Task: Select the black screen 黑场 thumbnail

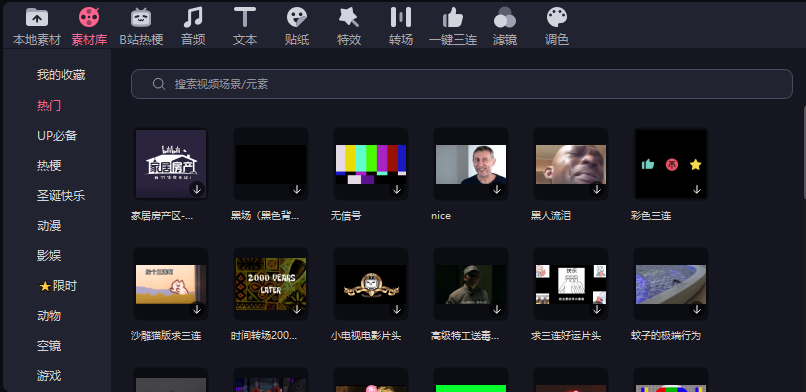Action: [271, 164]
